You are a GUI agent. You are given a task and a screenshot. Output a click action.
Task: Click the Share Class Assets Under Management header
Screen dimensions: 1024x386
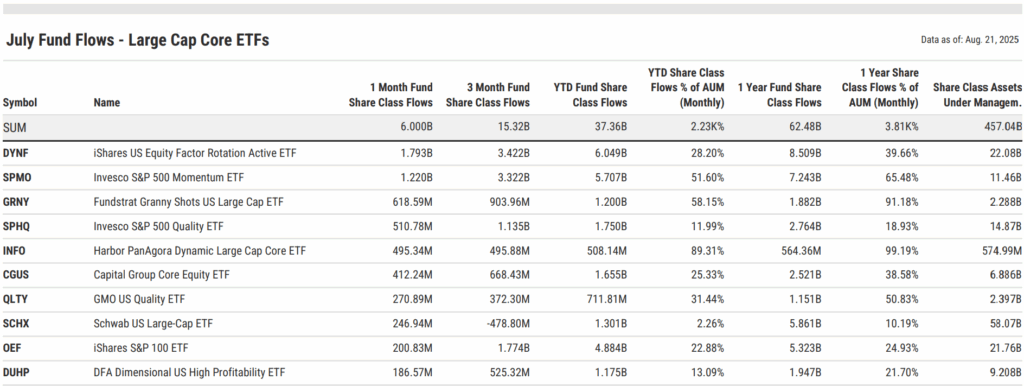pos(978,95)
